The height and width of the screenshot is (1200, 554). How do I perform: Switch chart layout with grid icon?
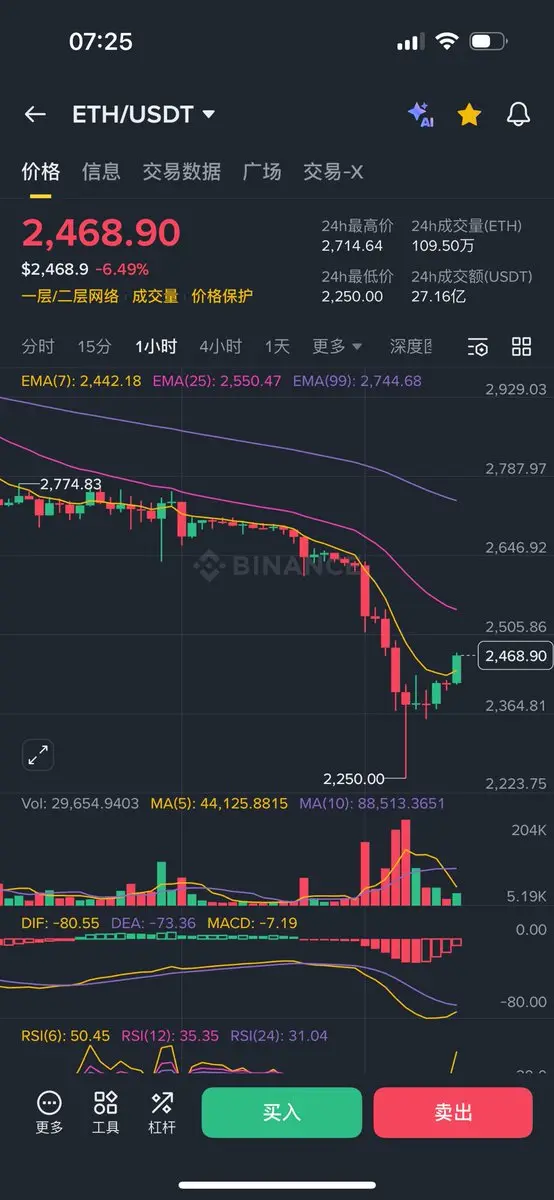[522, 347]
